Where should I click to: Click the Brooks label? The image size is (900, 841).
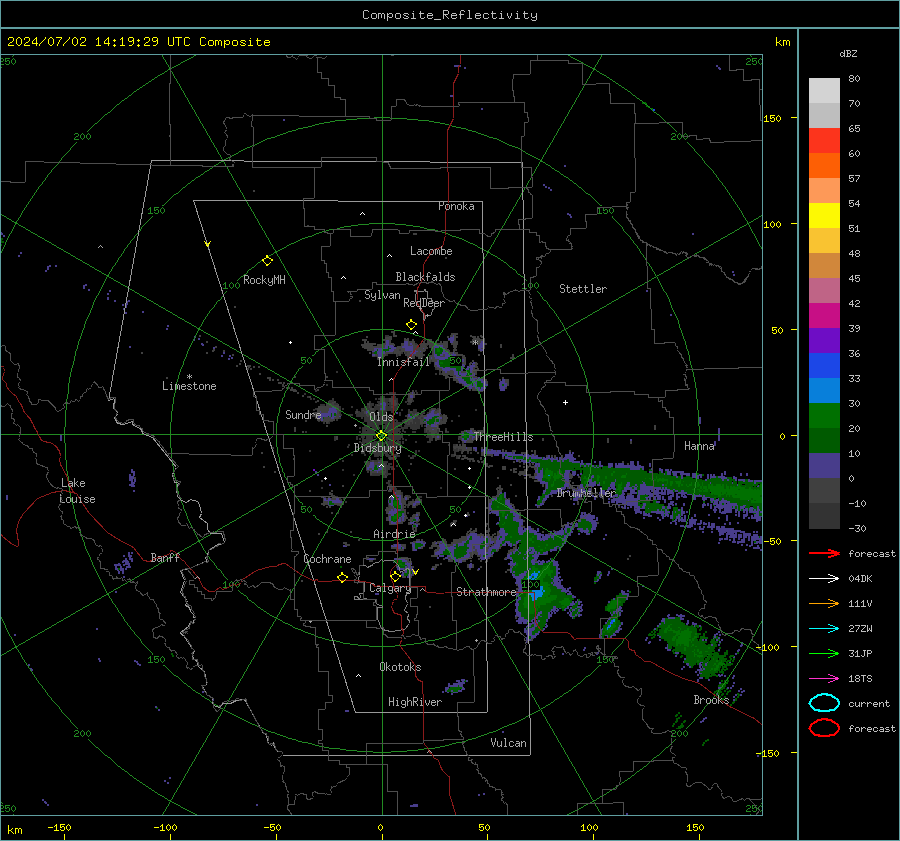[711, 700]
